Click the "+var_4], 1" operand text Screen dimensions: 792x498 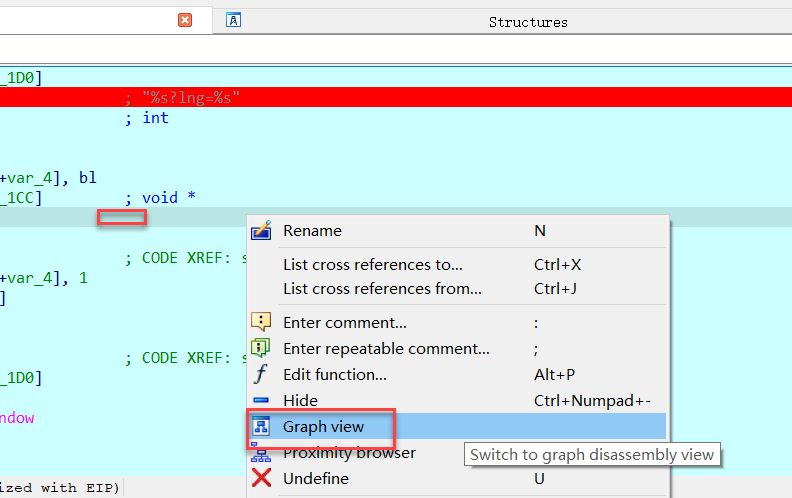[x=44, y=278]
